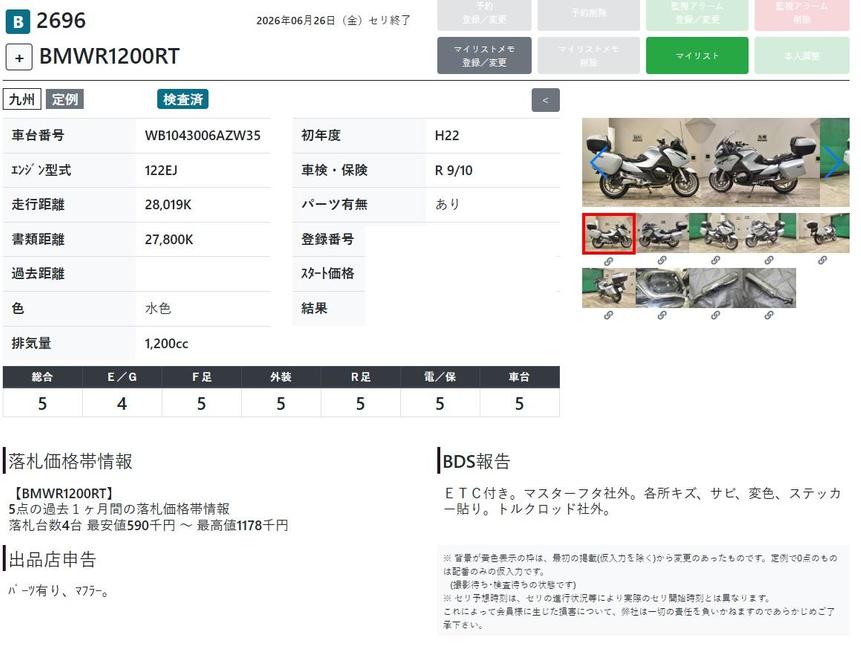Click the main large bike photo
Viewport: 861px width, 670px height.
(x=715, y=163)
